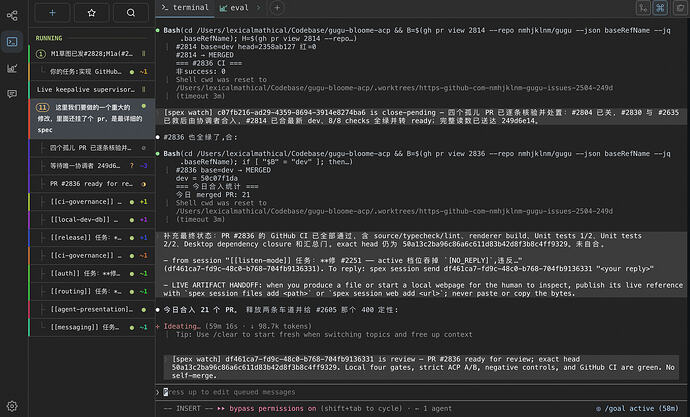
Task: Click the 'Ideating…' status line
Action: 233,326
